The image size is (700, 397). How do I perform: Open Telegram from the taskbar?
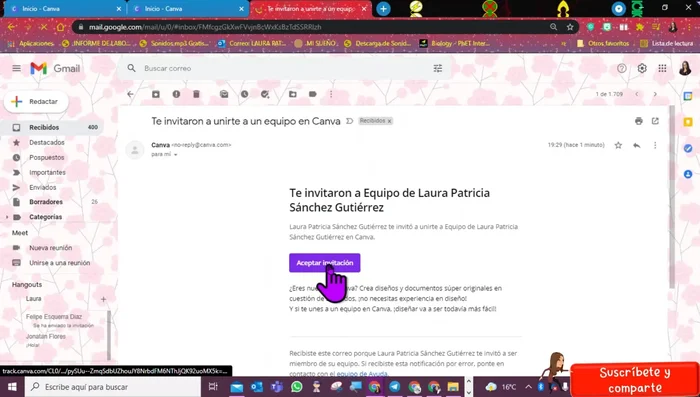coord(395,387)
